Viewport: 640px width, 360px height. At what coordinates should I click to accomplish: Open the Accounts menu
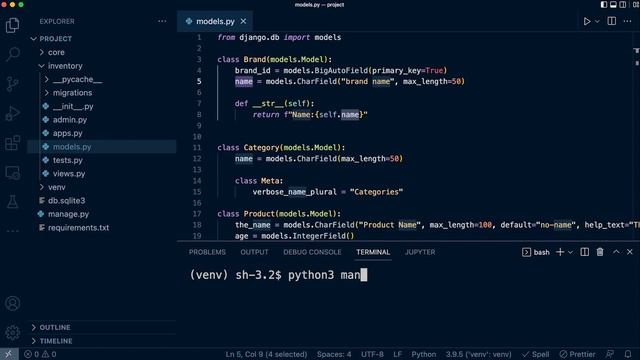(x=12, y=303)
